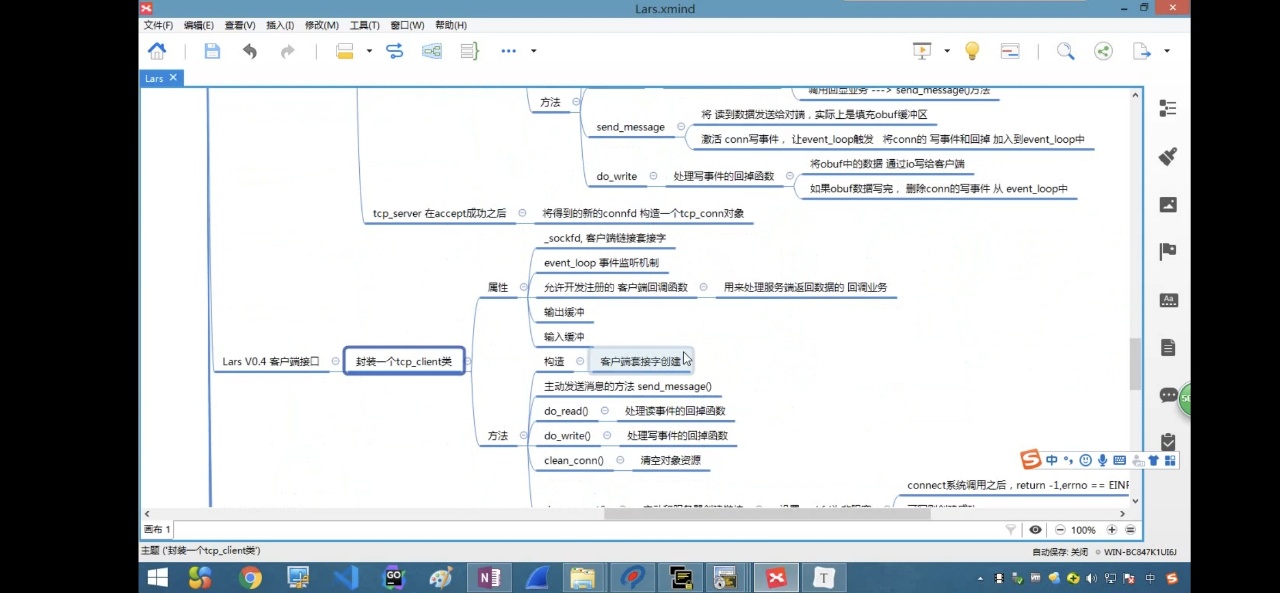Select the 客户端套接字创建 topic
1280x593 pixels.
(640, 362)
